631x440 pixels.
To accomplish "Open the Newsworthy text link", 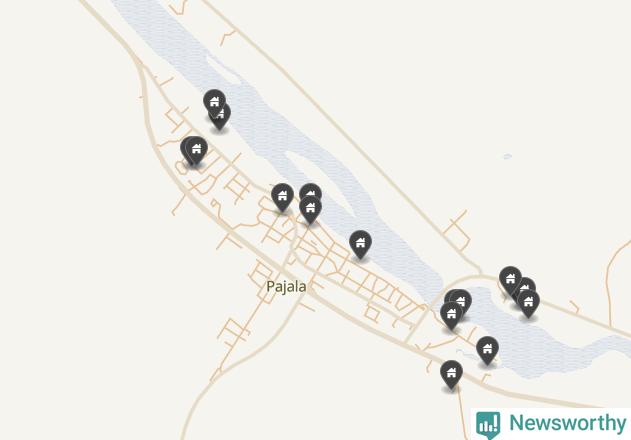I will [568, 423].
